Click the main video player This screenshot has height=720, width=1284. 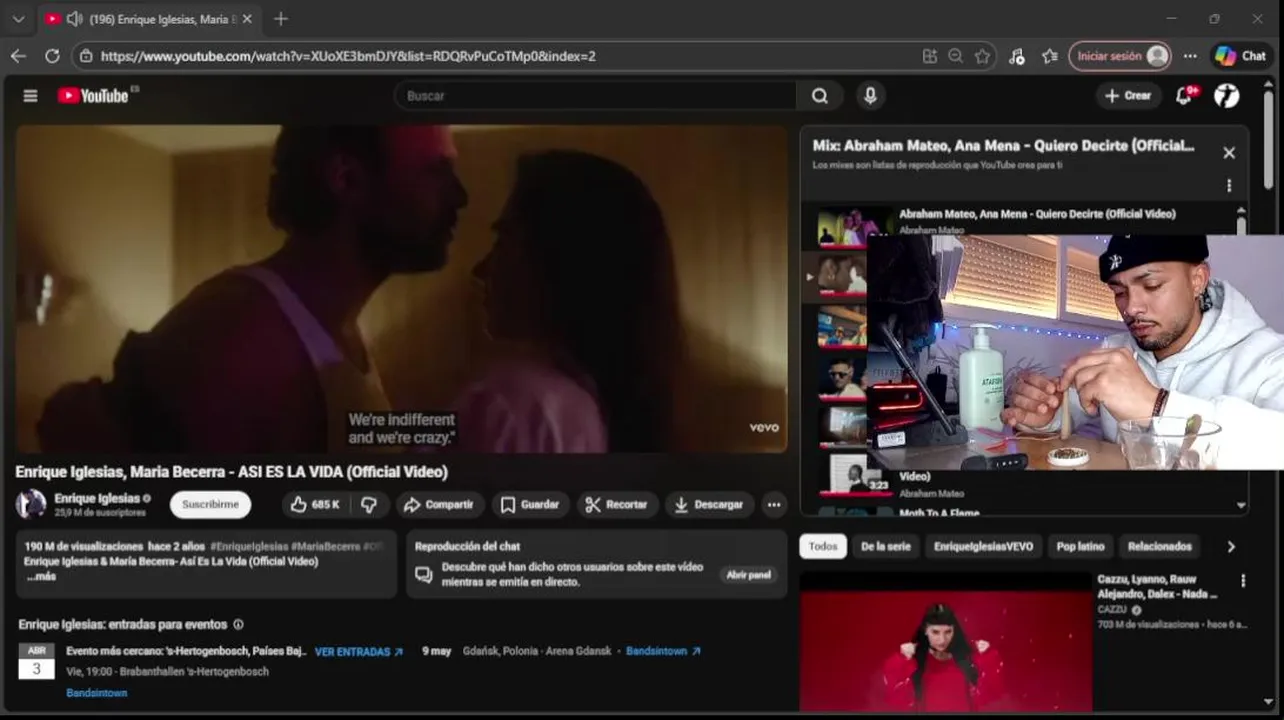point(401,288)
